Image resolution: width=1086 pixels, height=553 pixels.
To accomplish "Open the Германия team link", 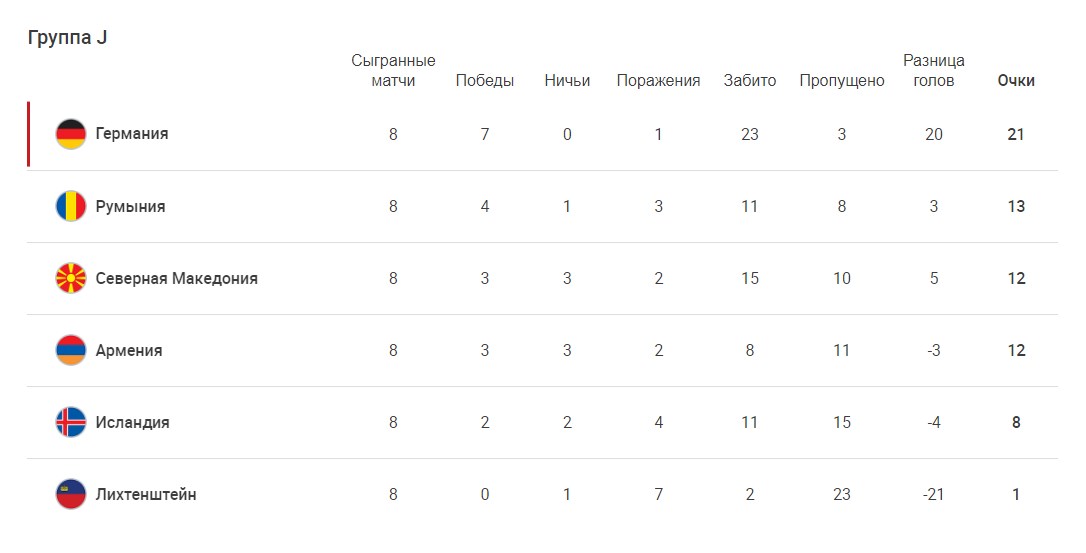I will (132, 134).
